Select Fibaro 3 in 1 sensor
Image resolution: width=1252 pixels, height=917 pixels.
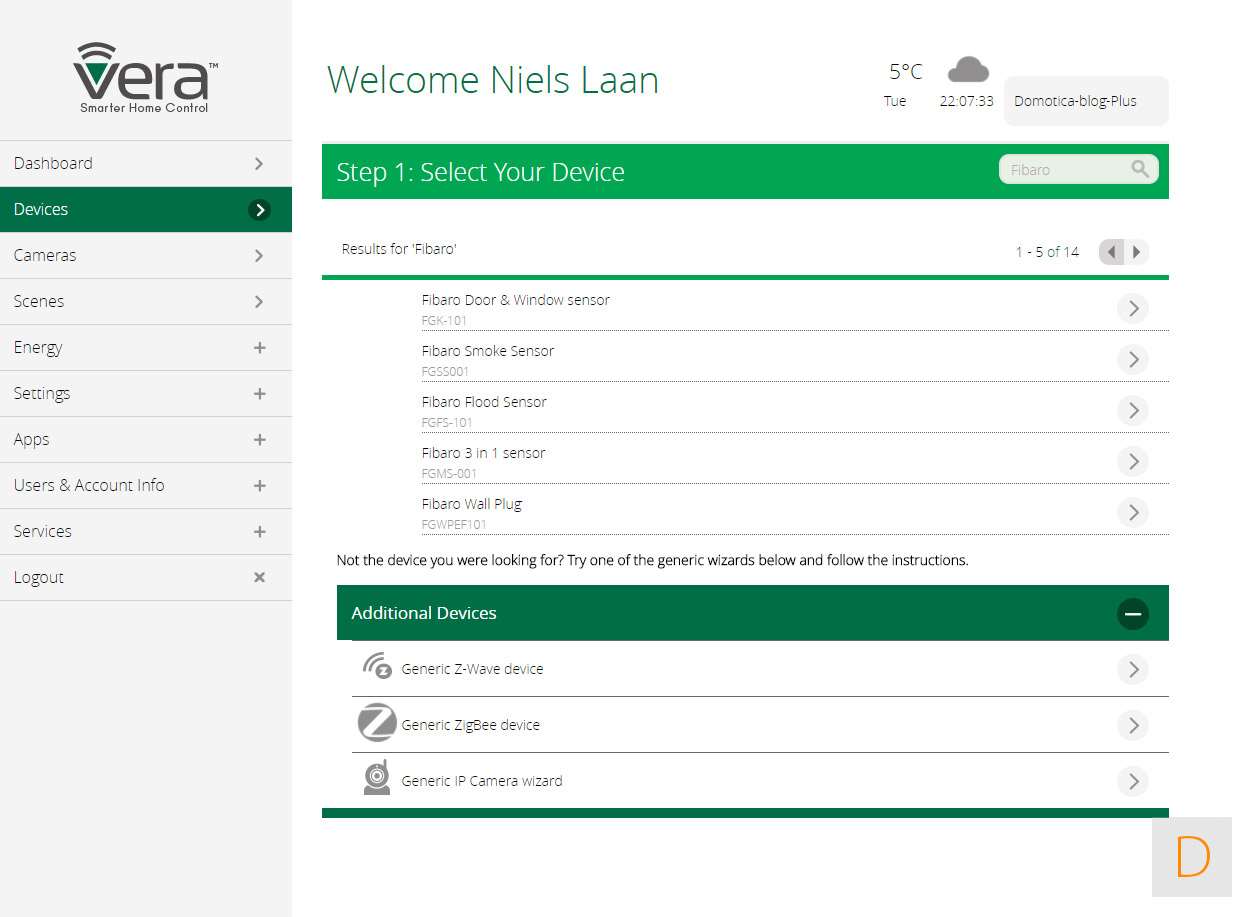[795, 459]
